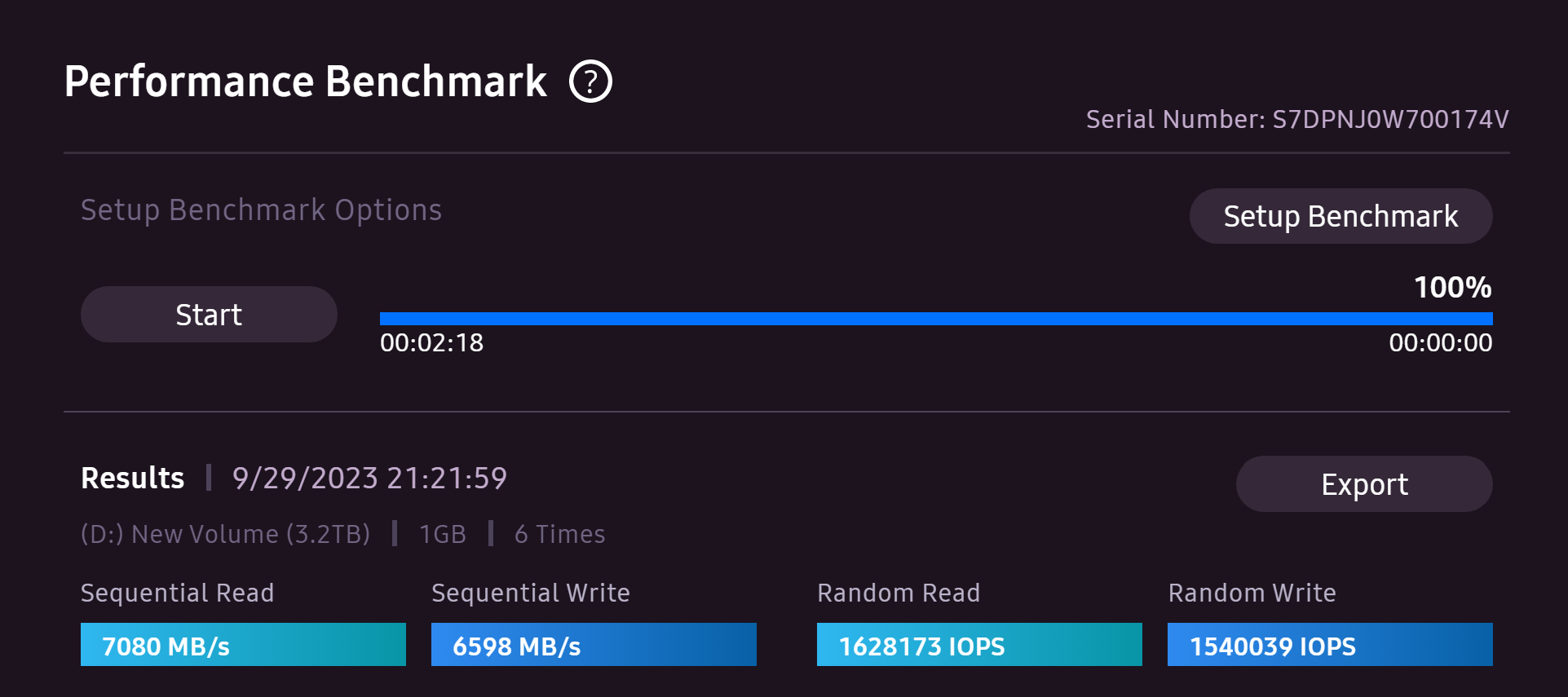The image size is (1568, 697).
Task: Click the blue benchmark progress bar
Action: pyautogui.click(x=935, y=319)
